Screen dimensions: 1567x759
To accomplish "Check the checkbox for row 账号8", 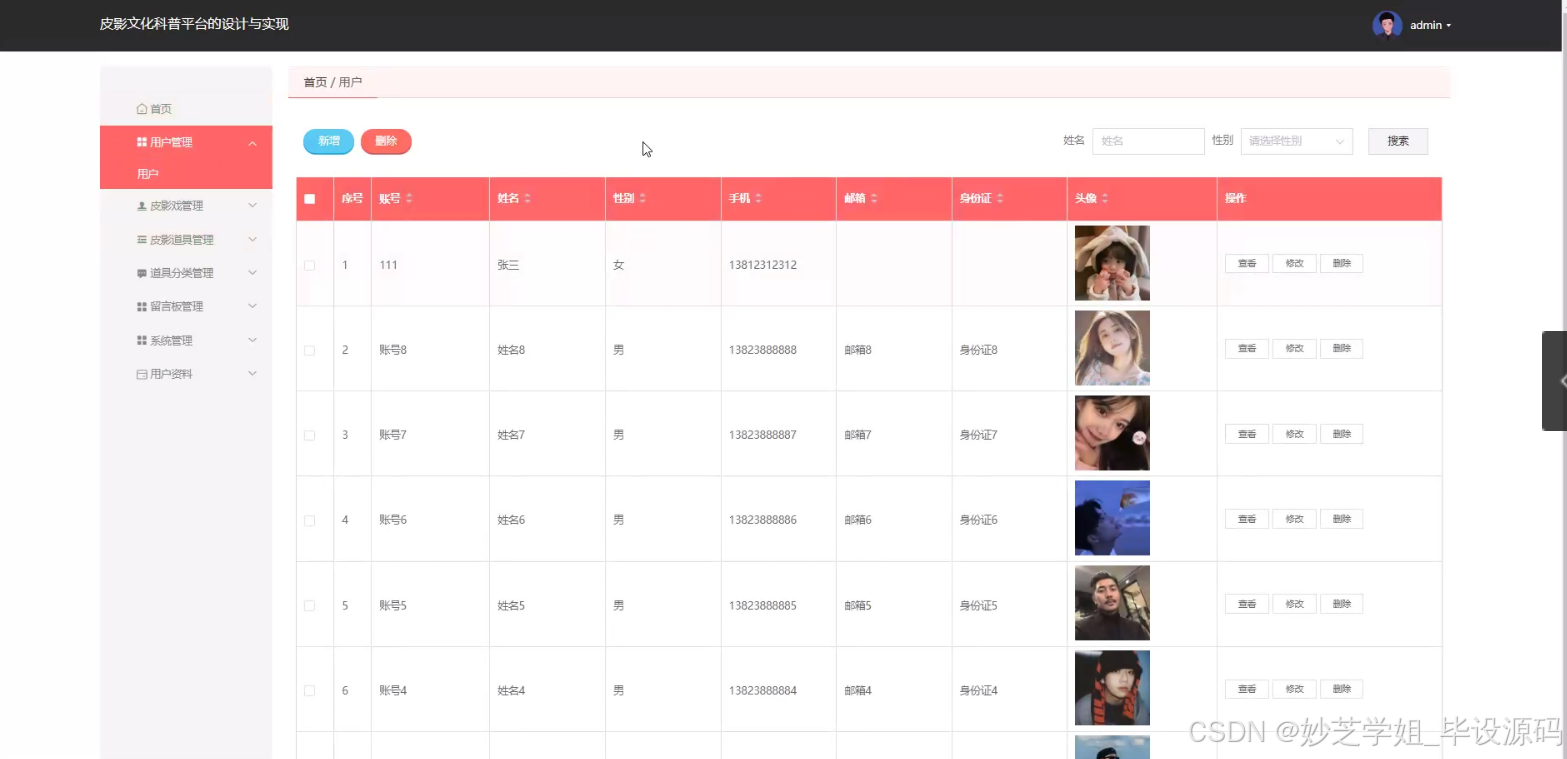I will (x=310, y=350).
